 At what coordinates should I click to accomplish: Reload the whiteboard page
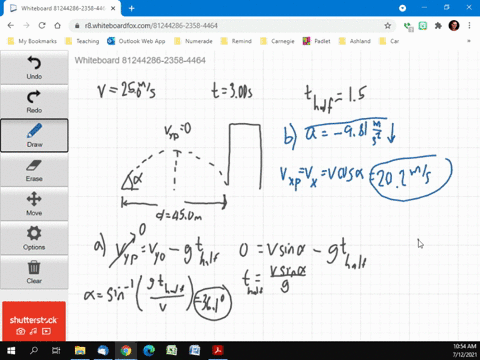click(x=42, y=26)
